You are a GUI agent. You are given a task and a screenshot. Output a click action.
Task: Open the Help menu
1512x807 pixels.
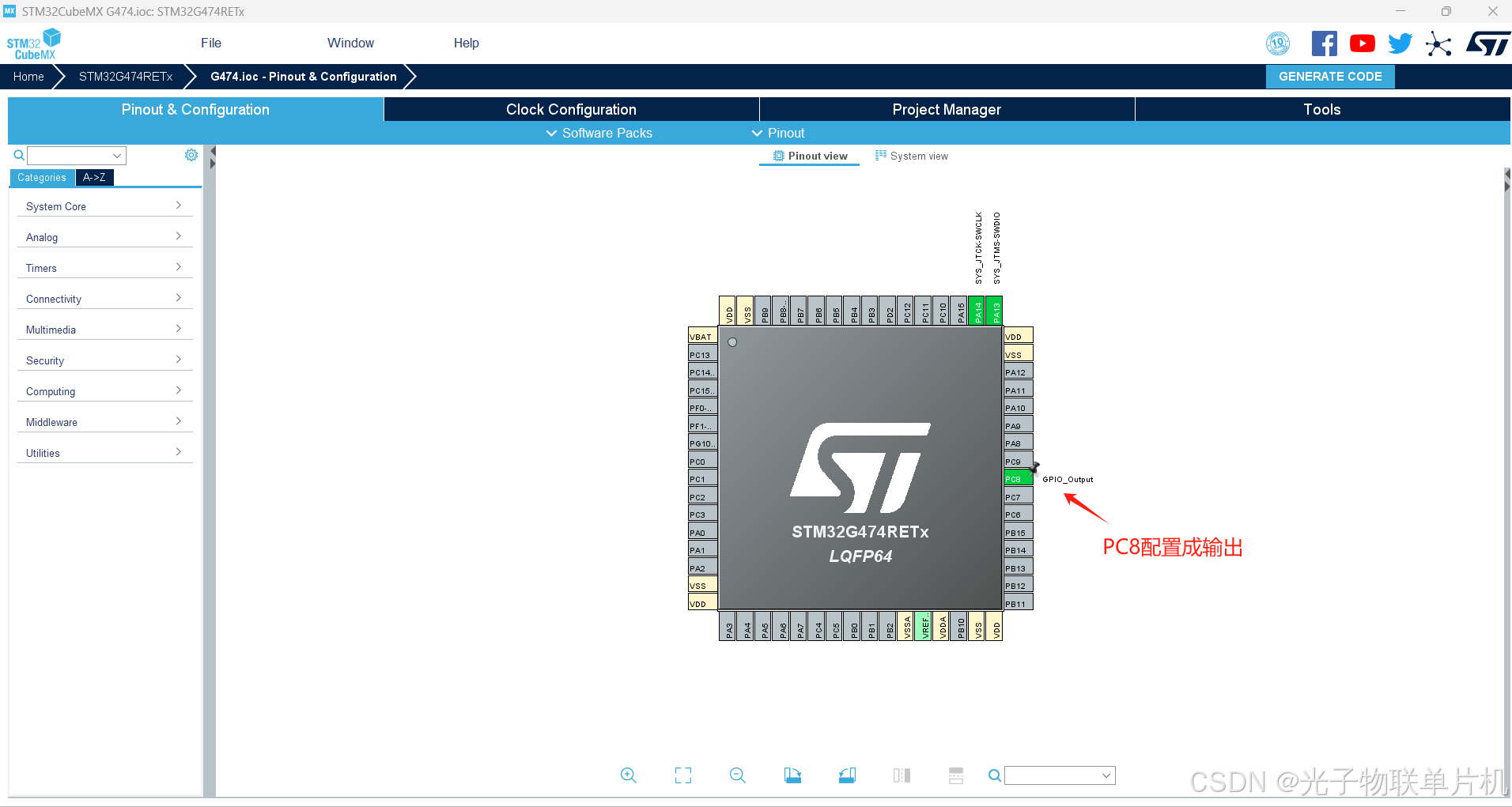click(x=466, y=43)
